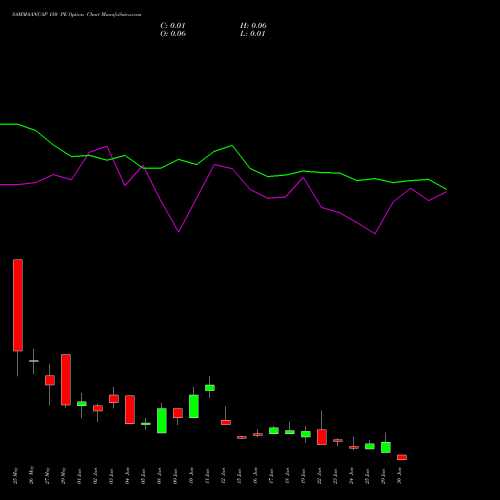Select the 17 Jun date label
Viewport: 500px width, 500px height.
tap(271, 476)
